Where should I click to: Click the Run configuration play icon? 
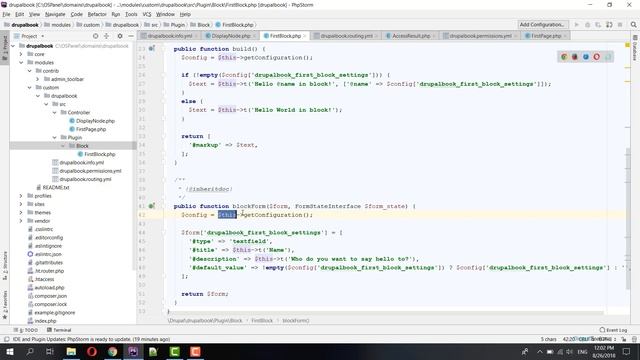(577, 25)
